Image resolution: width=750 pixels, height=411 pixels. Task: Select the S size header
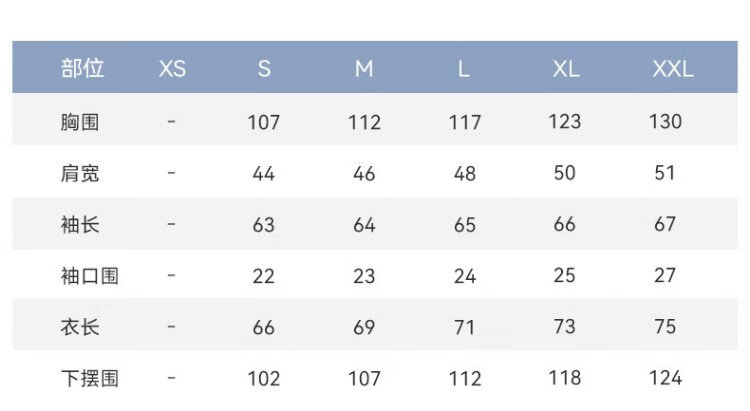(x=264, y=69)
